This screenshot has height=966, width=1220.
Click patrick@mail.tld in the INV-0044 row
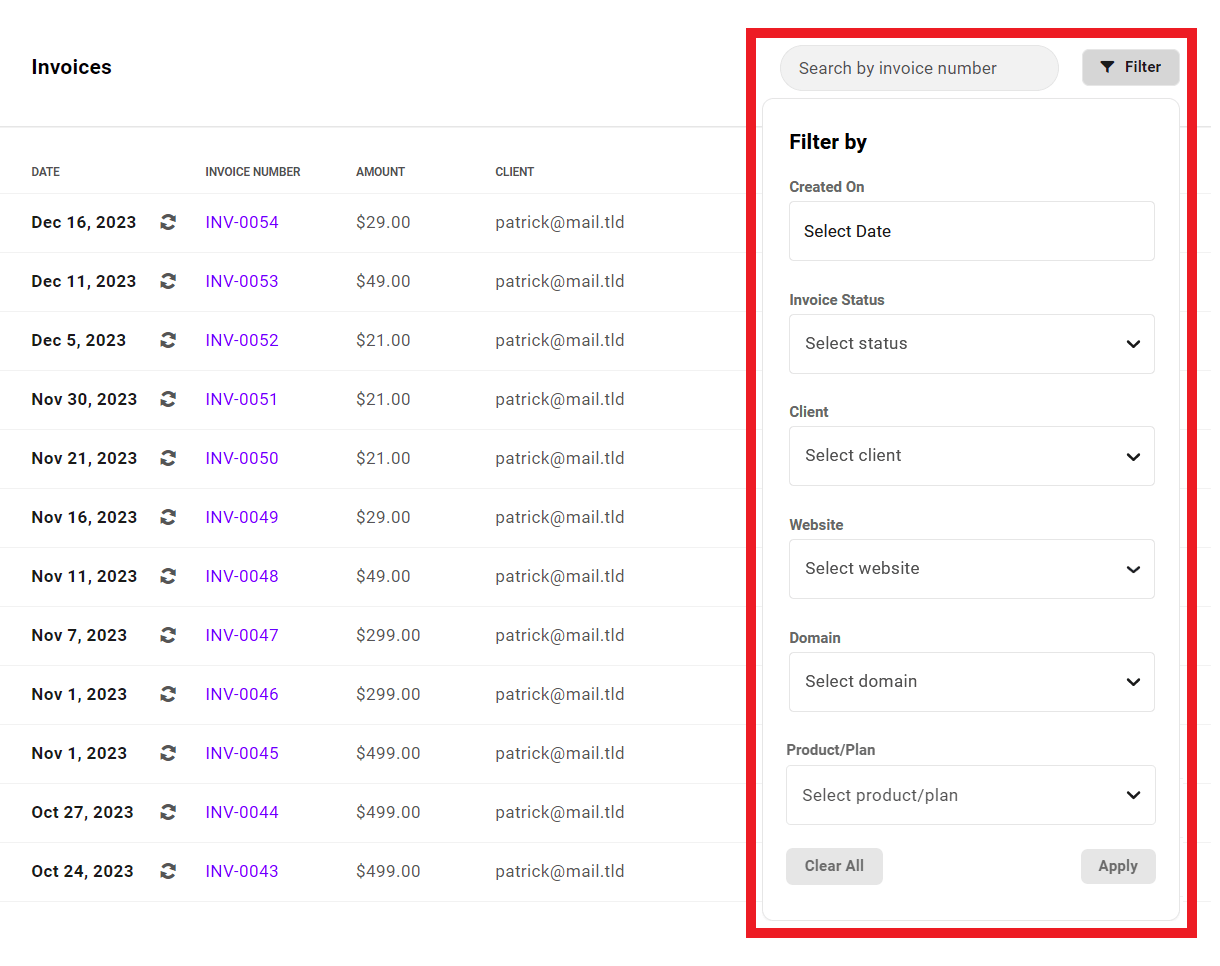pos(560,812)
